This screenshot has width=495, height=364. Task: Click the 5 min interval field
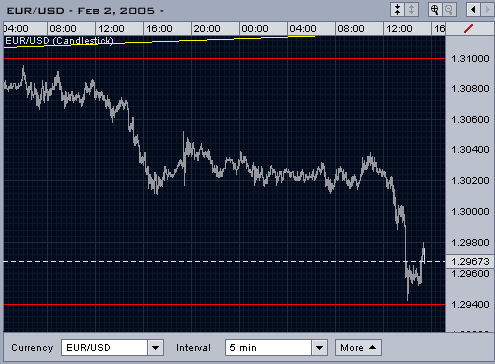[268, 348]
